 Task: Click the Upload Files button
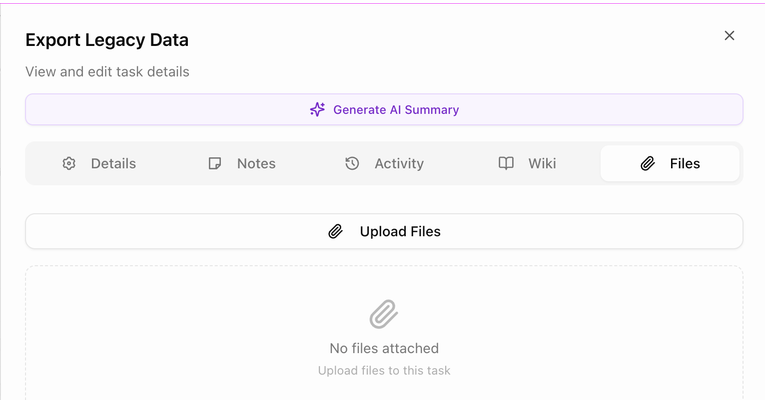coord(384,231)
